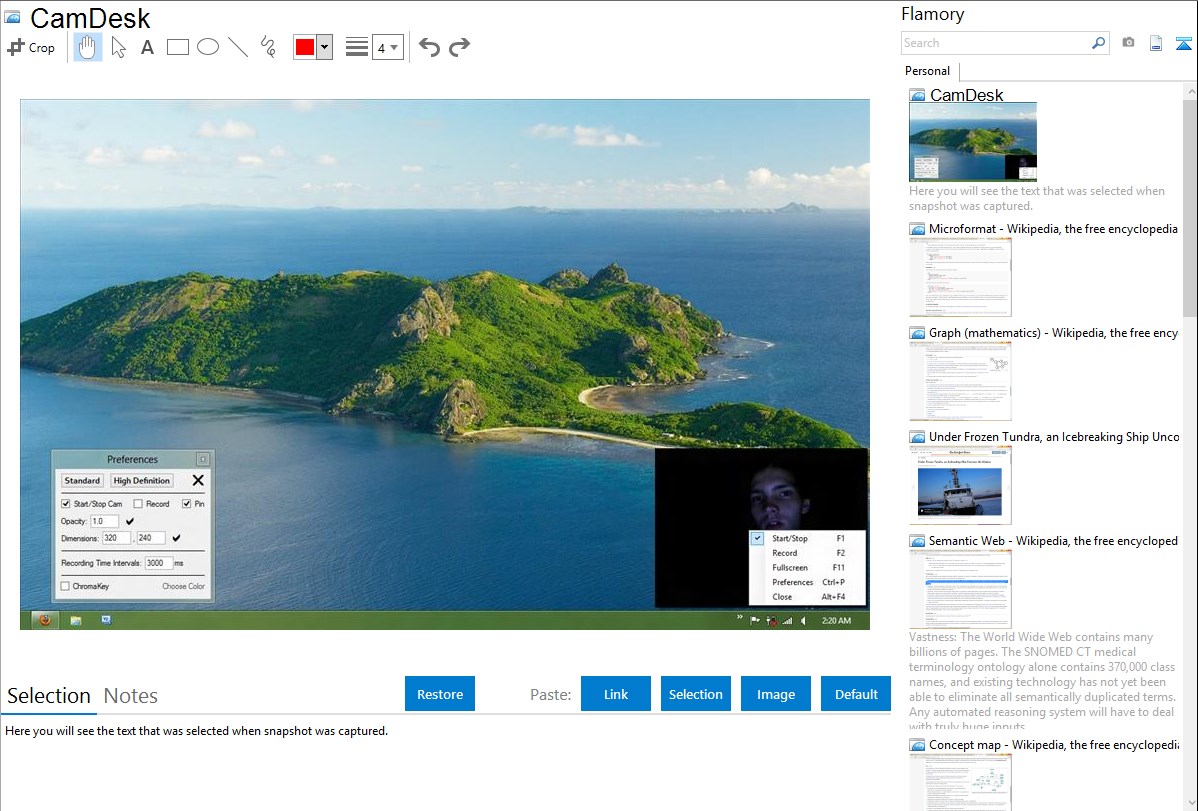The height and width of the screenshot is (811, 1198).
Task: Pick the freehand scribble tool
Action: click(268, 47)
